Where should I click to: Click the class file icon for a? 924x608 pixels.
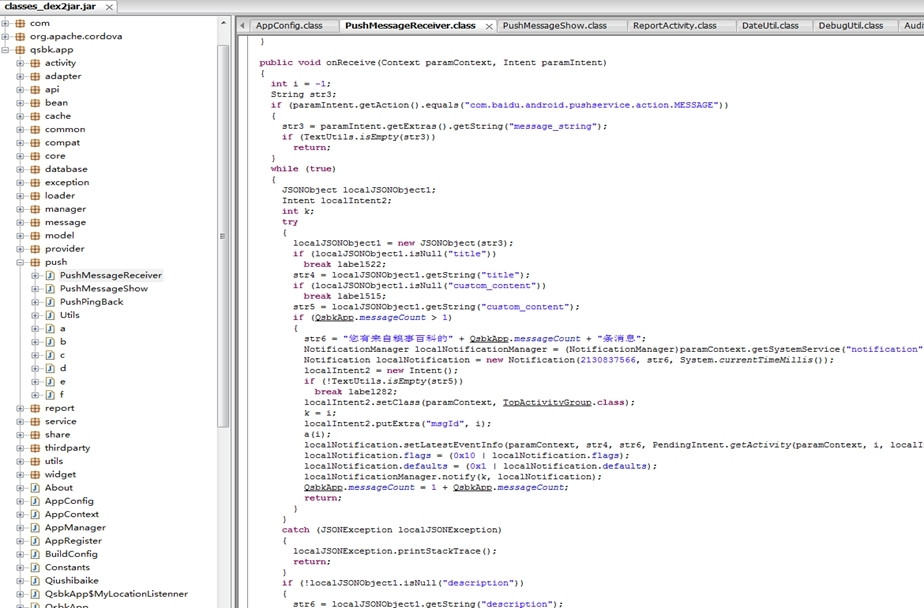pyautogui.click(x=50, y=329)
